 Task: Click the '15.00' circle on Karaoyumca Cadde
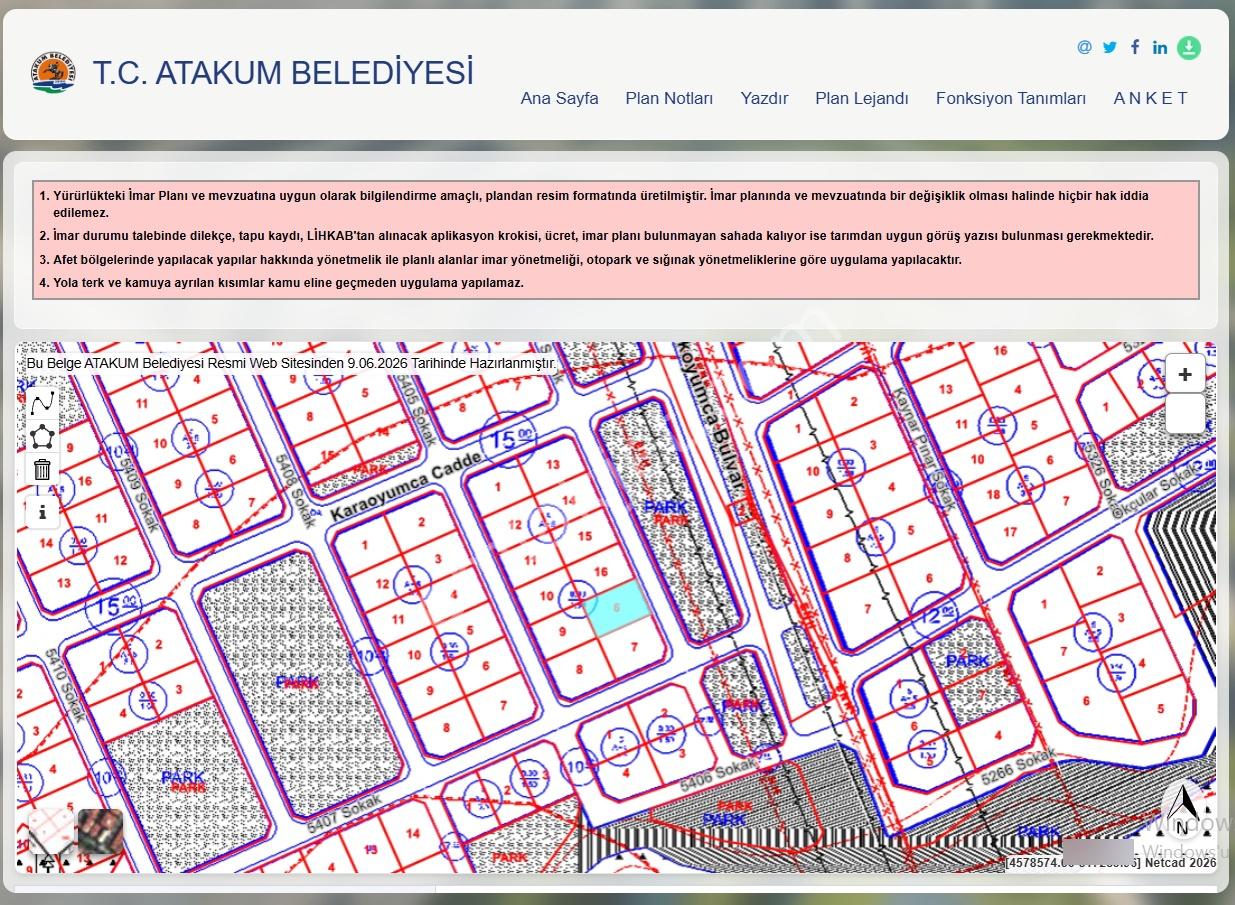click(508, 438)
